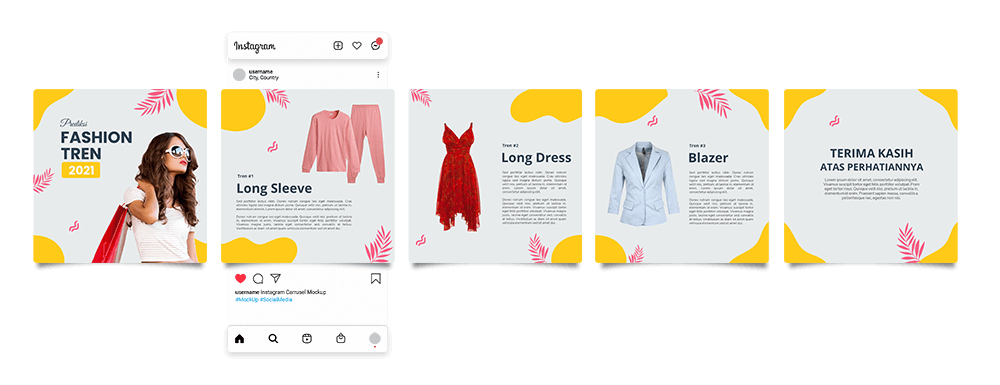Viewport: 1000px width, 385px height.
Task: Click the new post plus icon
Action: [x=338, y=46]
